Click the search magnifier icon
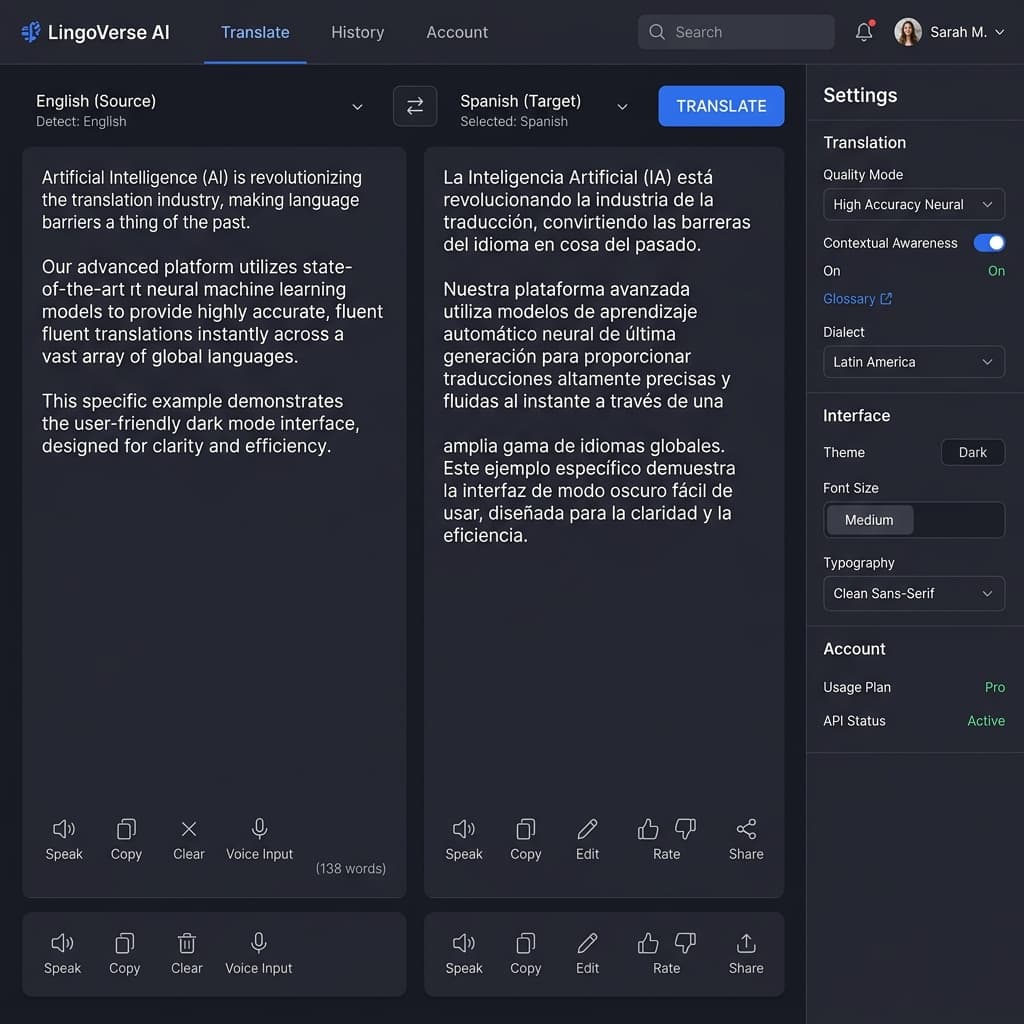Viewport: 1024px width, 1024px height. pos(656,32)
